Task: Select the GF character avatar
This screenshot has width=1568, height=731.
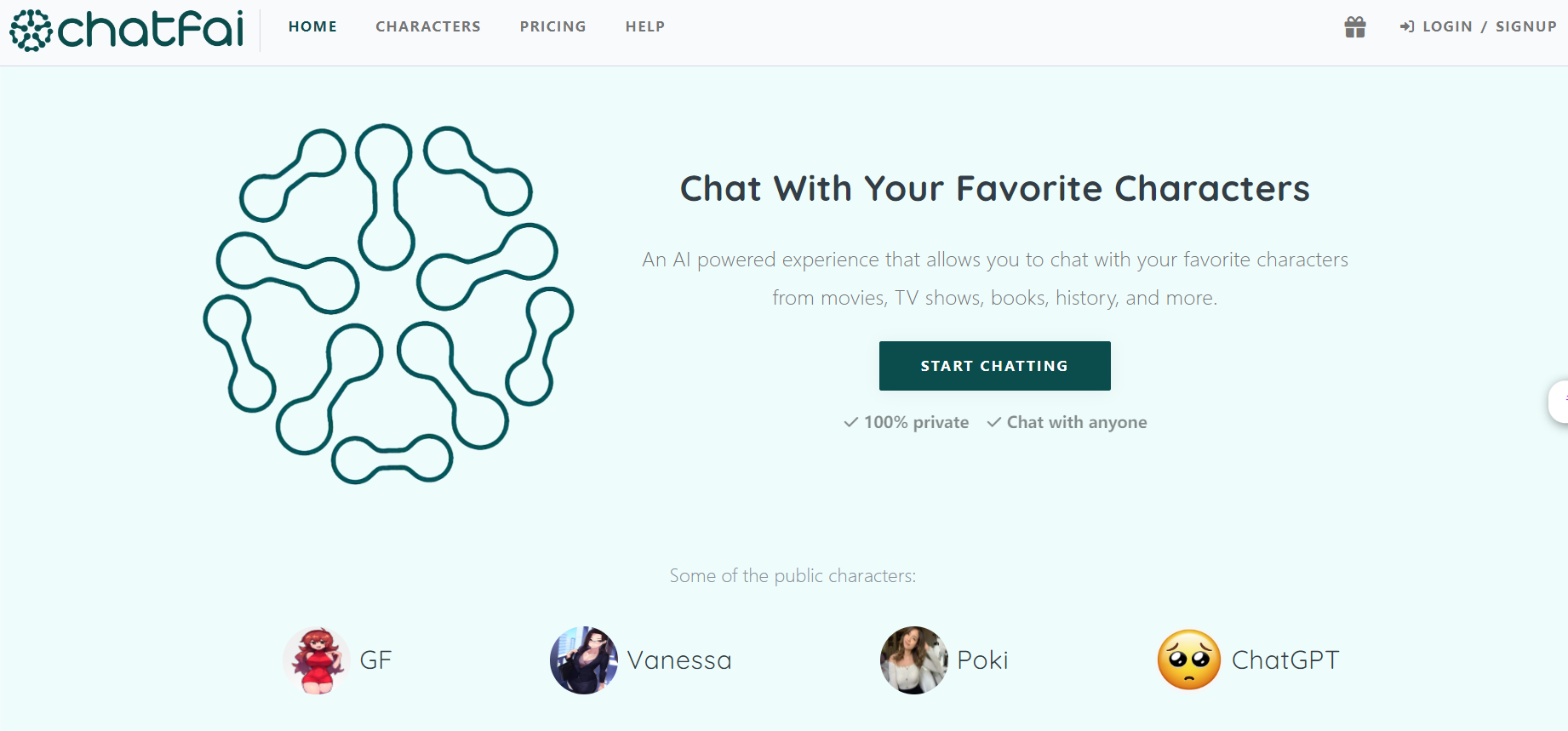Action: coord(317,660)
